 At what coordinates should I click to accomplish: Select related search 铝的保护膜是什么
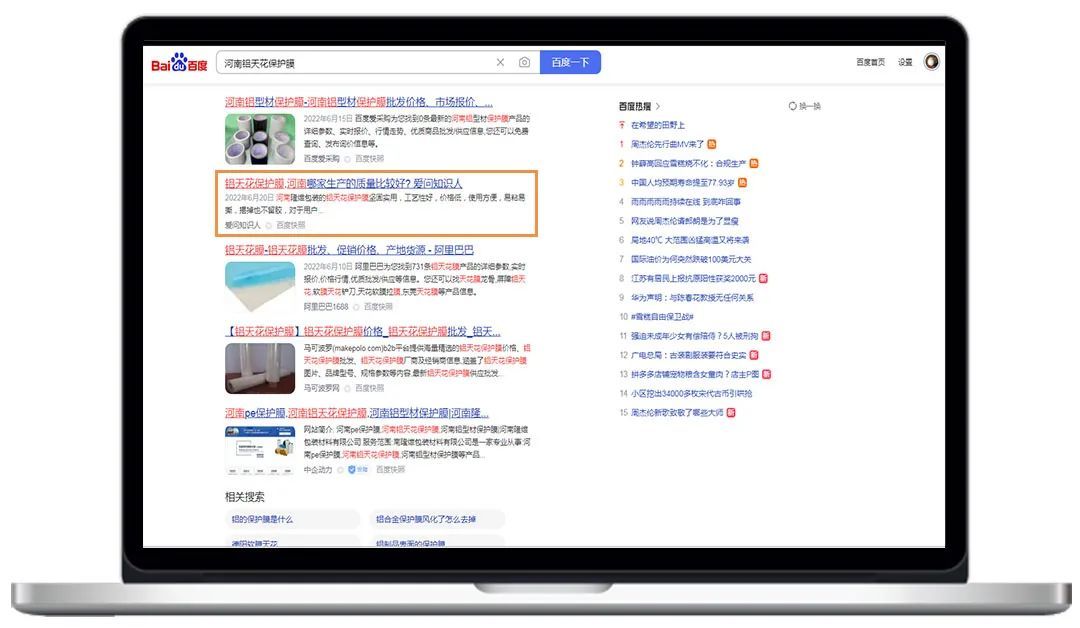263,520
